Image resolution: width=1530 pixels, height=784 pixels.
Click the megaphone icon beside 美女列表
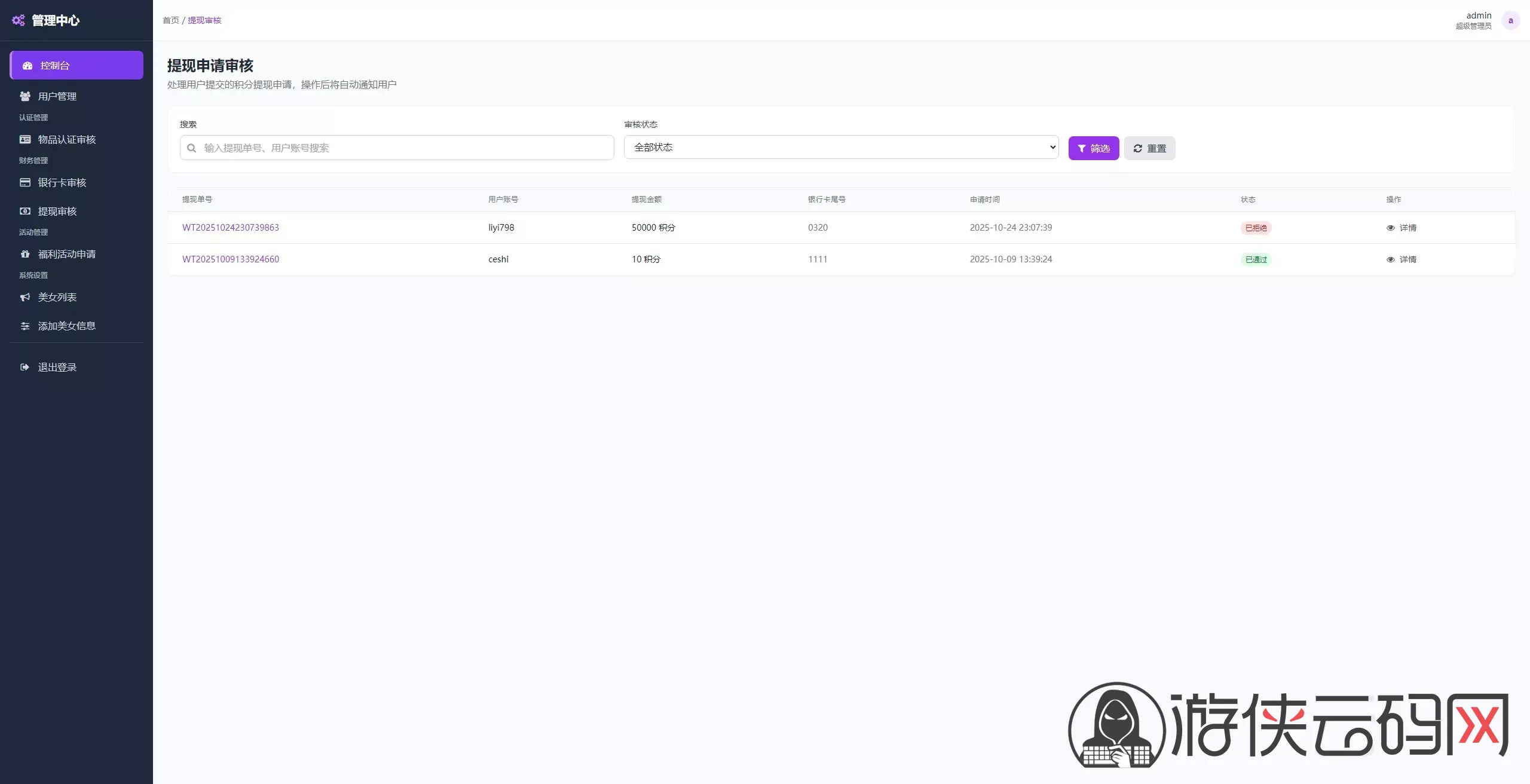(x=25, y=297)
